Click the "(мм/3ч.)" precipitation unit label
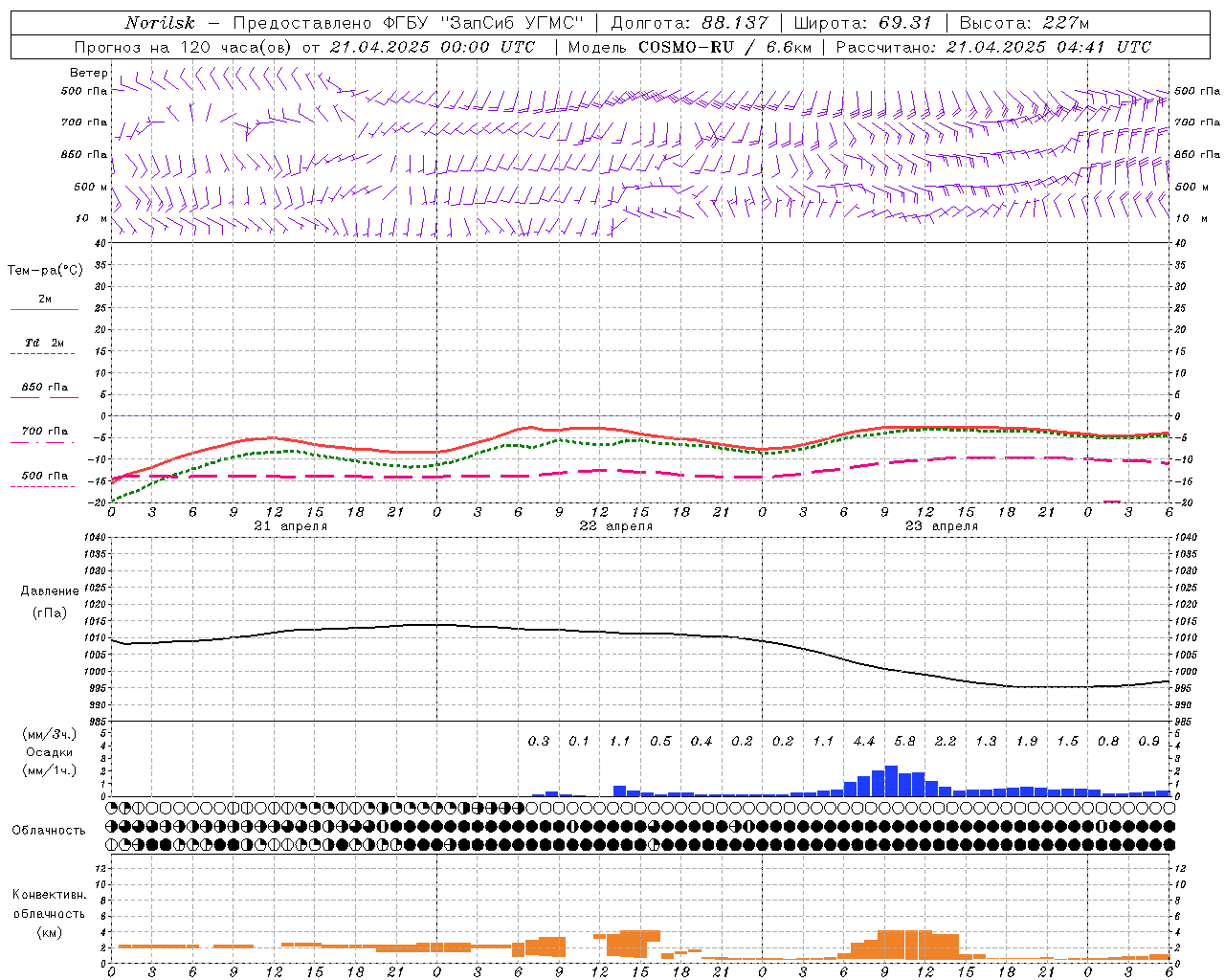 tap(50, 734)
